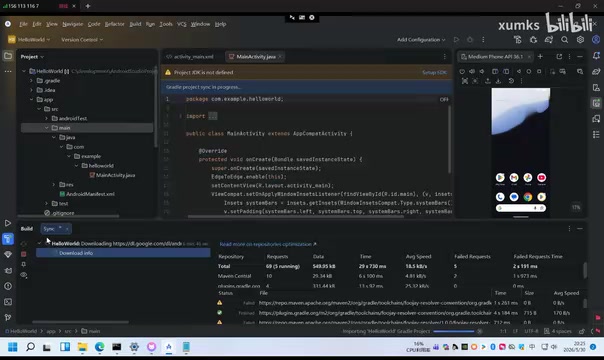Open editor tabs more options kebab icon
Screen dimensions: 604x360
coord(445,57)
